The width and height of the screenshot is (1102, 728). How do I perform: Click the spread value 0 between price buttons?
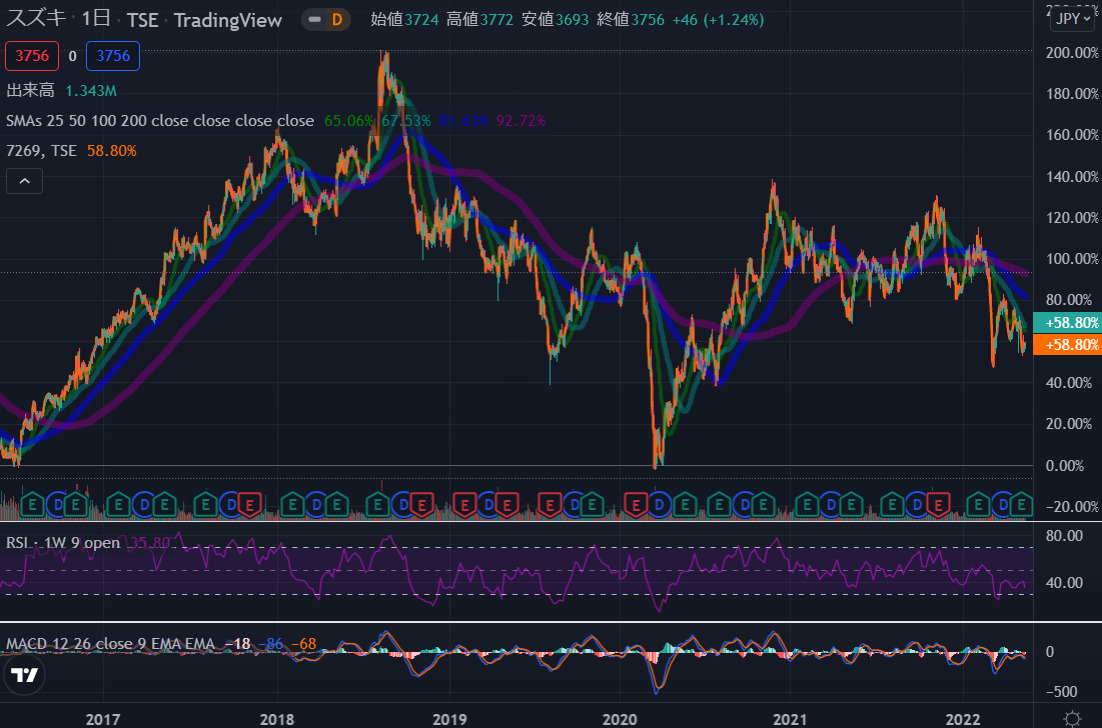[72, 56]
